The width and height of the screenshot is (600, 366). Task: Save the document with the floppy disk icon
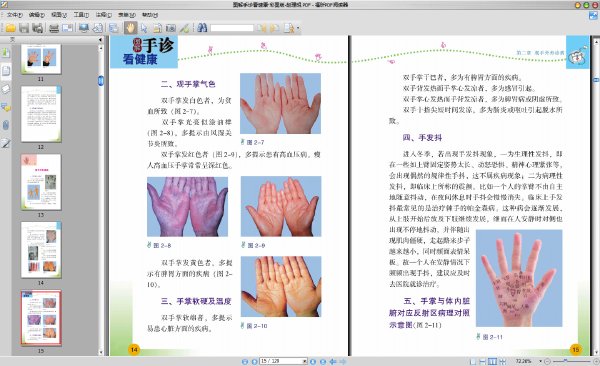(x=24, y=28)
